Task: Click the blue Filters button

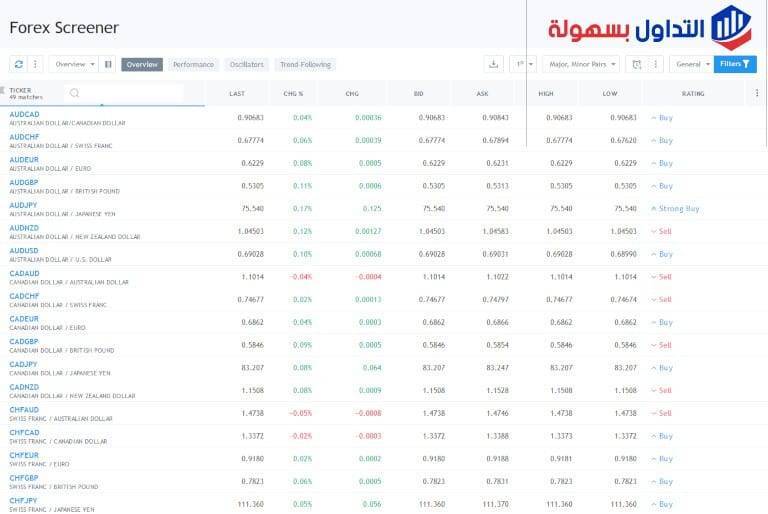Action: [735, 64]
